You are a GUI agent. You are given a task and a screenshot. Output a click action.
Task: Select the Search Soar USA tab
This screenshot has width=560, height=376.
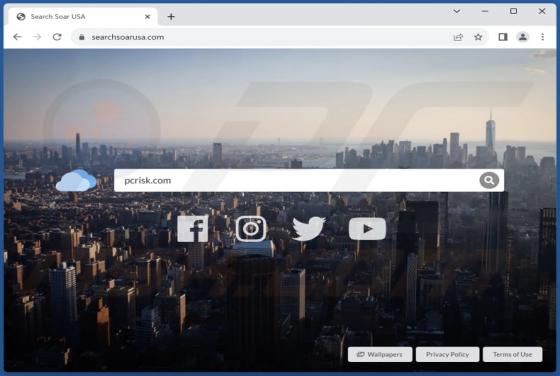82,16
